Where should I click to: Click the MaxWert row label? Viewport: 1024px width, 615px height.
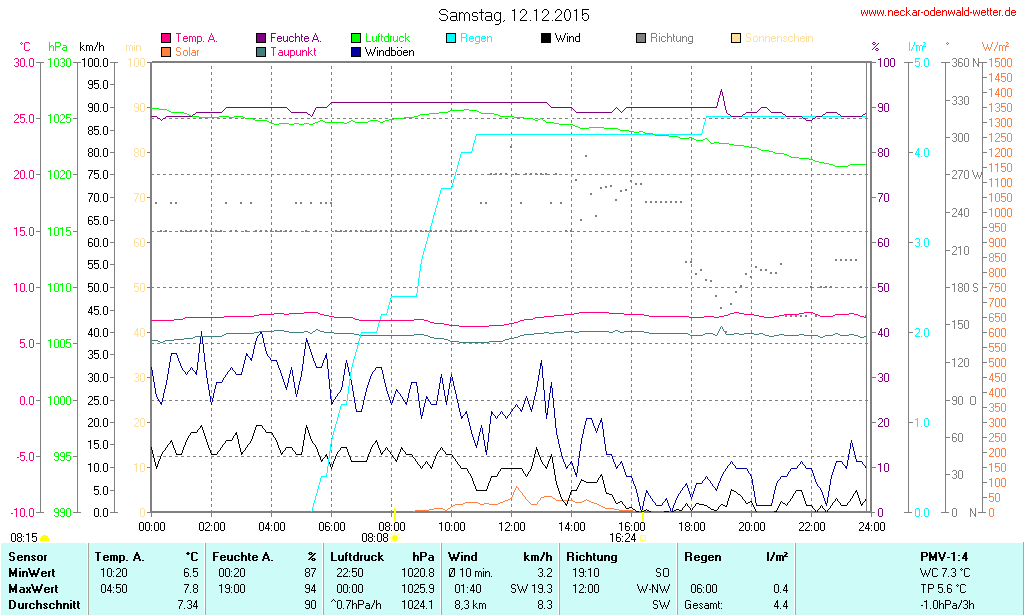point(33,589)
